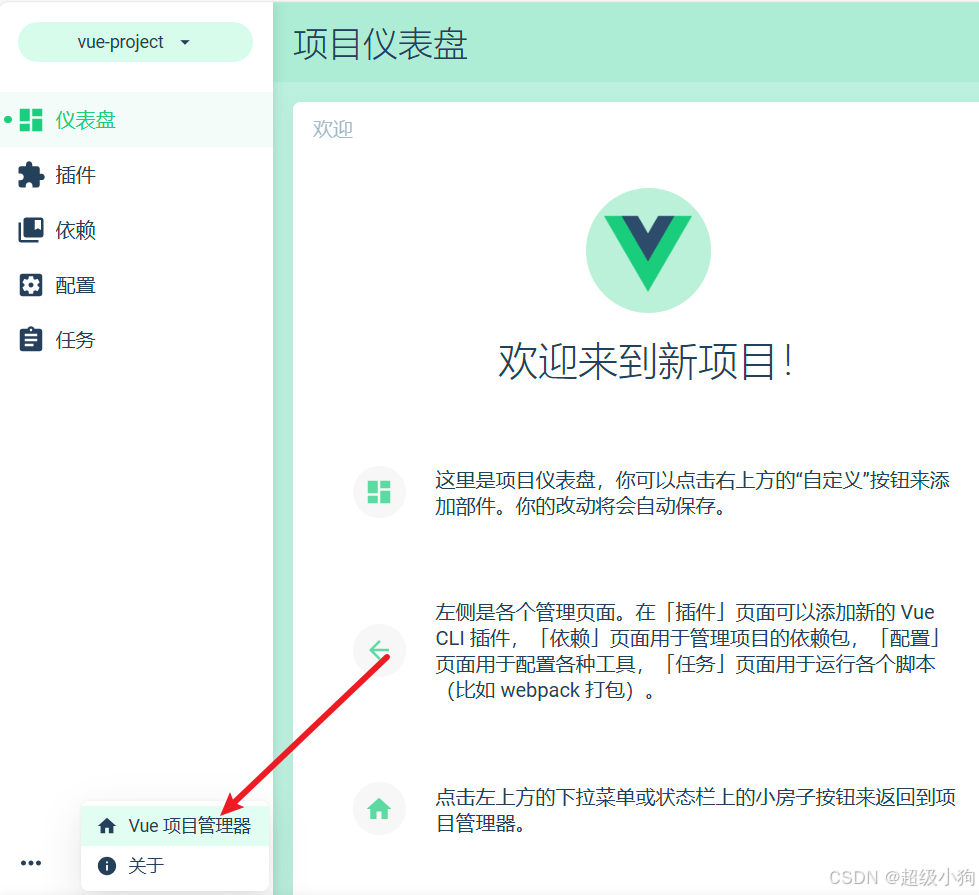Image resolution: width=979 pixels, height=895 pixels.
Task: Click the house icon beside Vue 项目管理器
Action: [107, 826]
